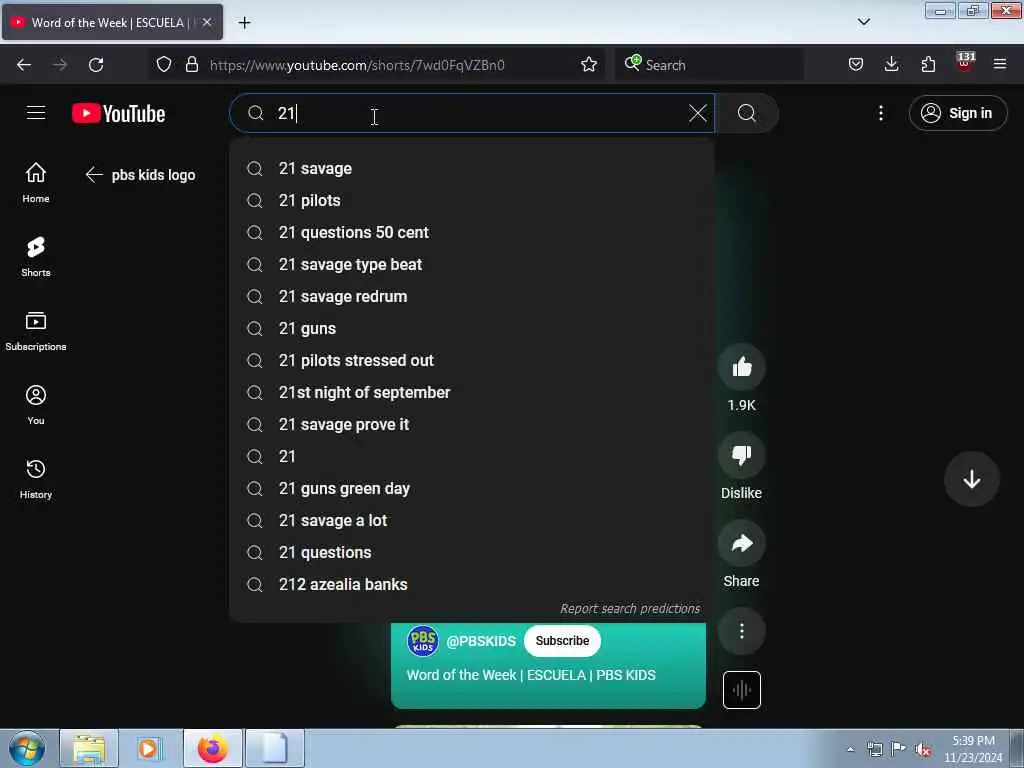
Task: Click the PBS Kids channel avatar
Action: (x=423, y=641)
